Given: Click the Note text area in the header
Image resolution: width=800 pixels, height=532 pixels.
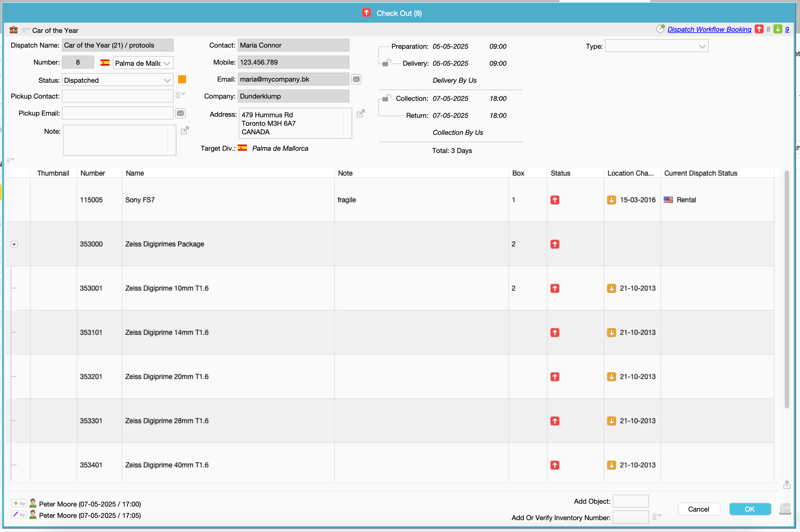Looking at the screenshot, I should pos(119,140).
